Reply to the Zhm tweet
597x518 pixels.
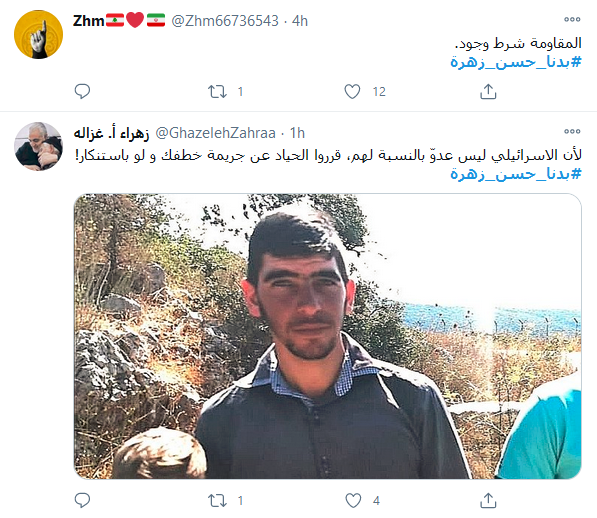pos(82,91)
